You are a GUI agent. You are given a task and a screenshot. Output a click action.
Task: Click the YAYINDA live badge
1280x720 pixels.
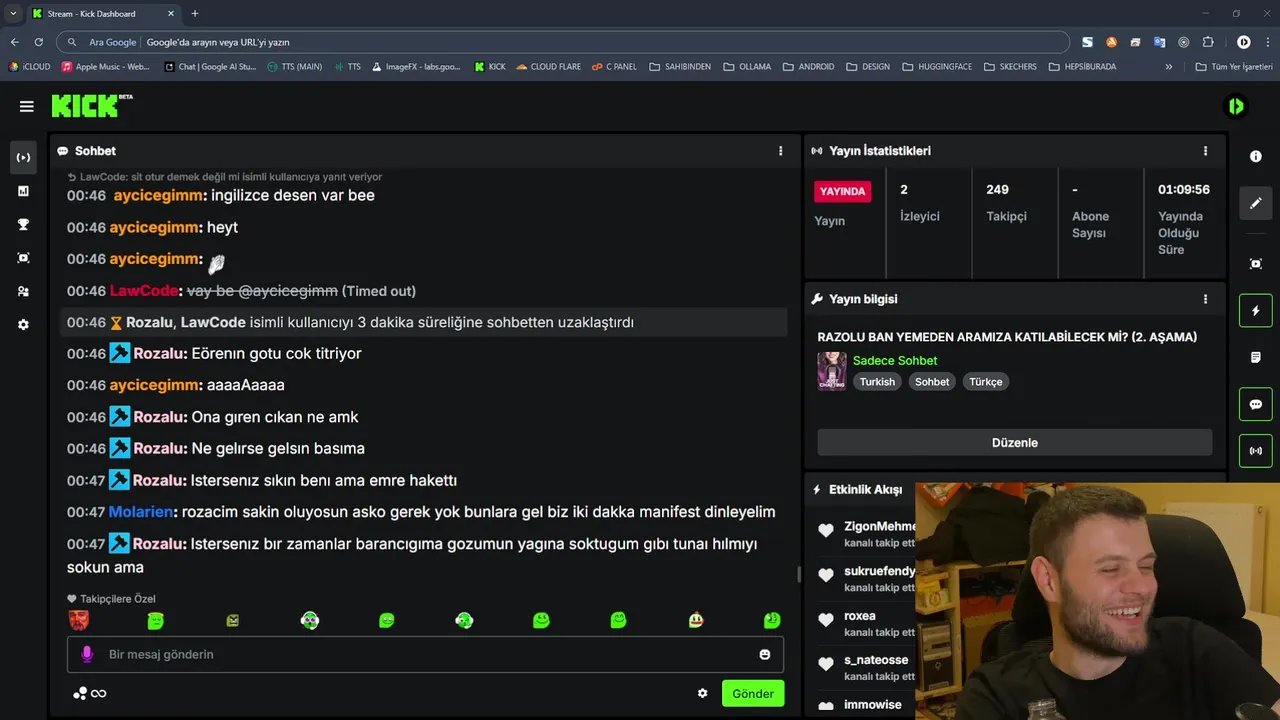click(843, 191)
